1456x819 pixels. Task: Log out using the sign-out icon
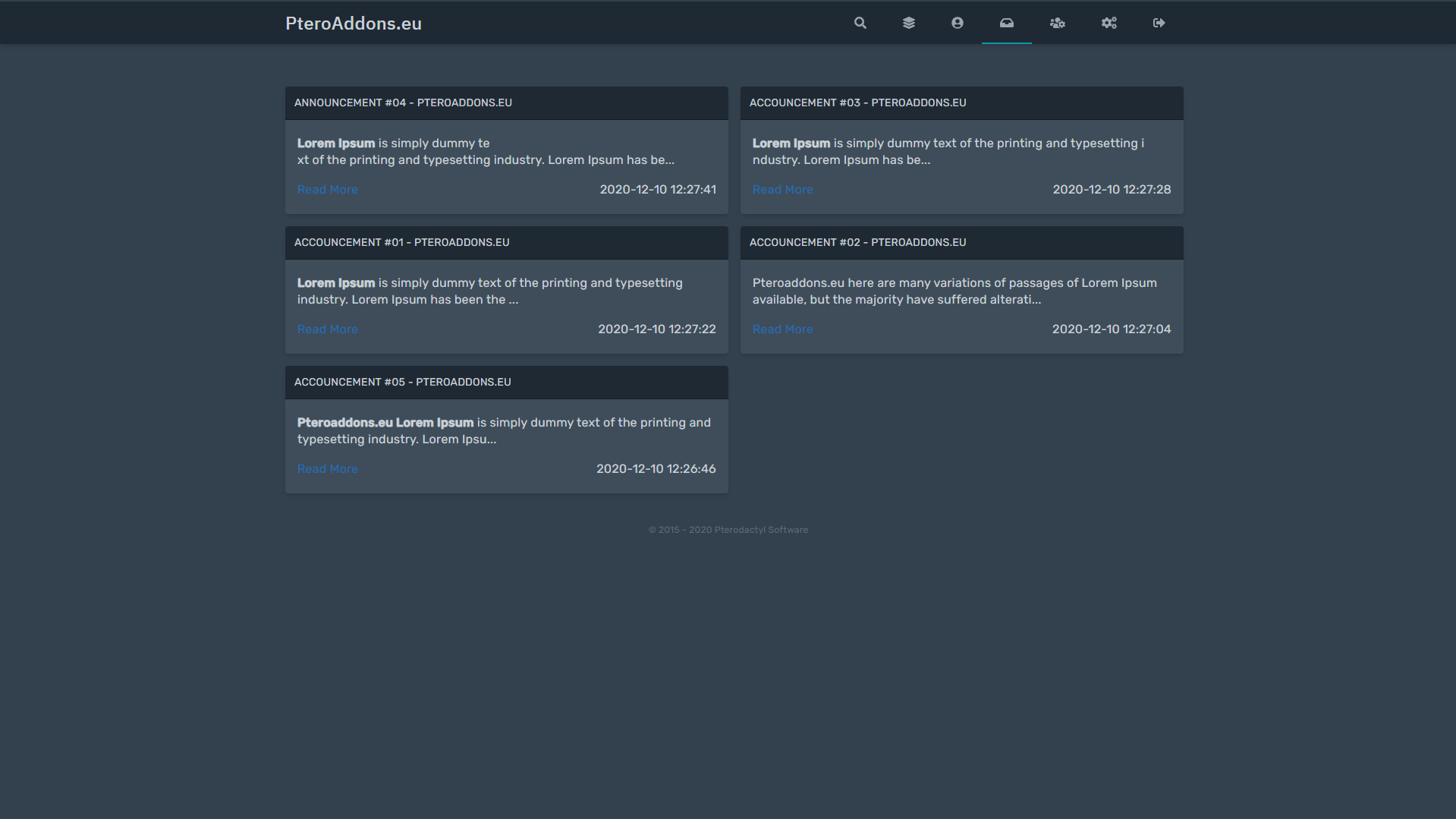pyautogui.click(x=1159, y=23)
